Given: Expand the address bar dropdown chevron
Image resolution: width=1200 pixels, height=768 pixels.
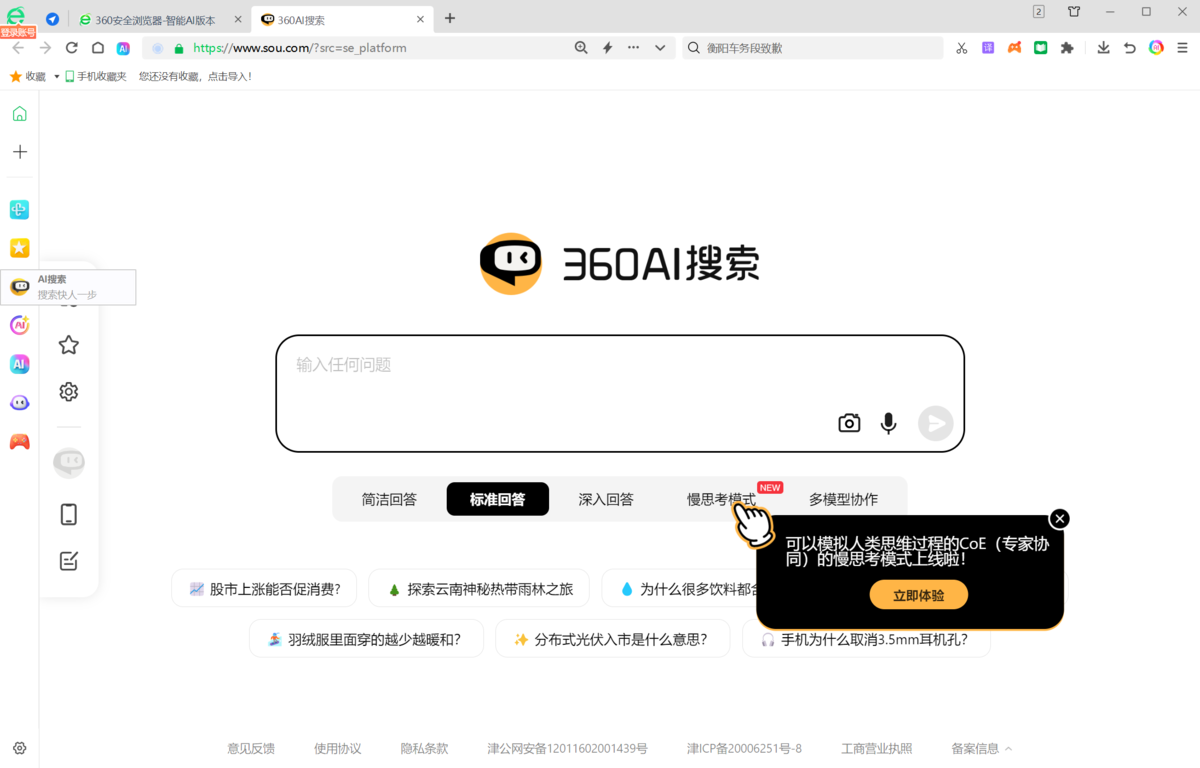Looking at the screenshot, I should (x=659, y=47).
